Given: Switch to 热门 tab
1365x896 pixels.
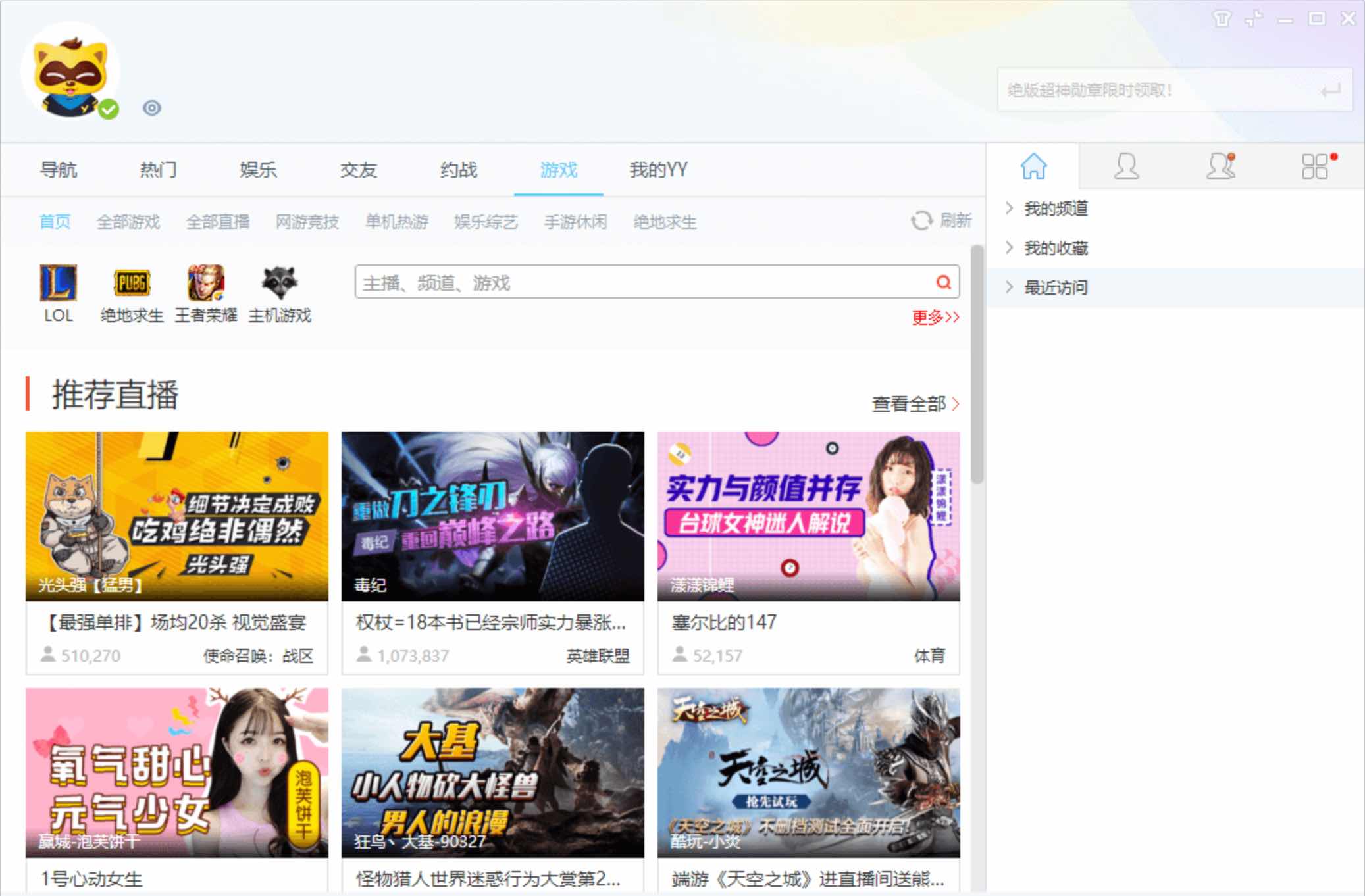Looking at the screenshot, I should (x=158, y=170).
